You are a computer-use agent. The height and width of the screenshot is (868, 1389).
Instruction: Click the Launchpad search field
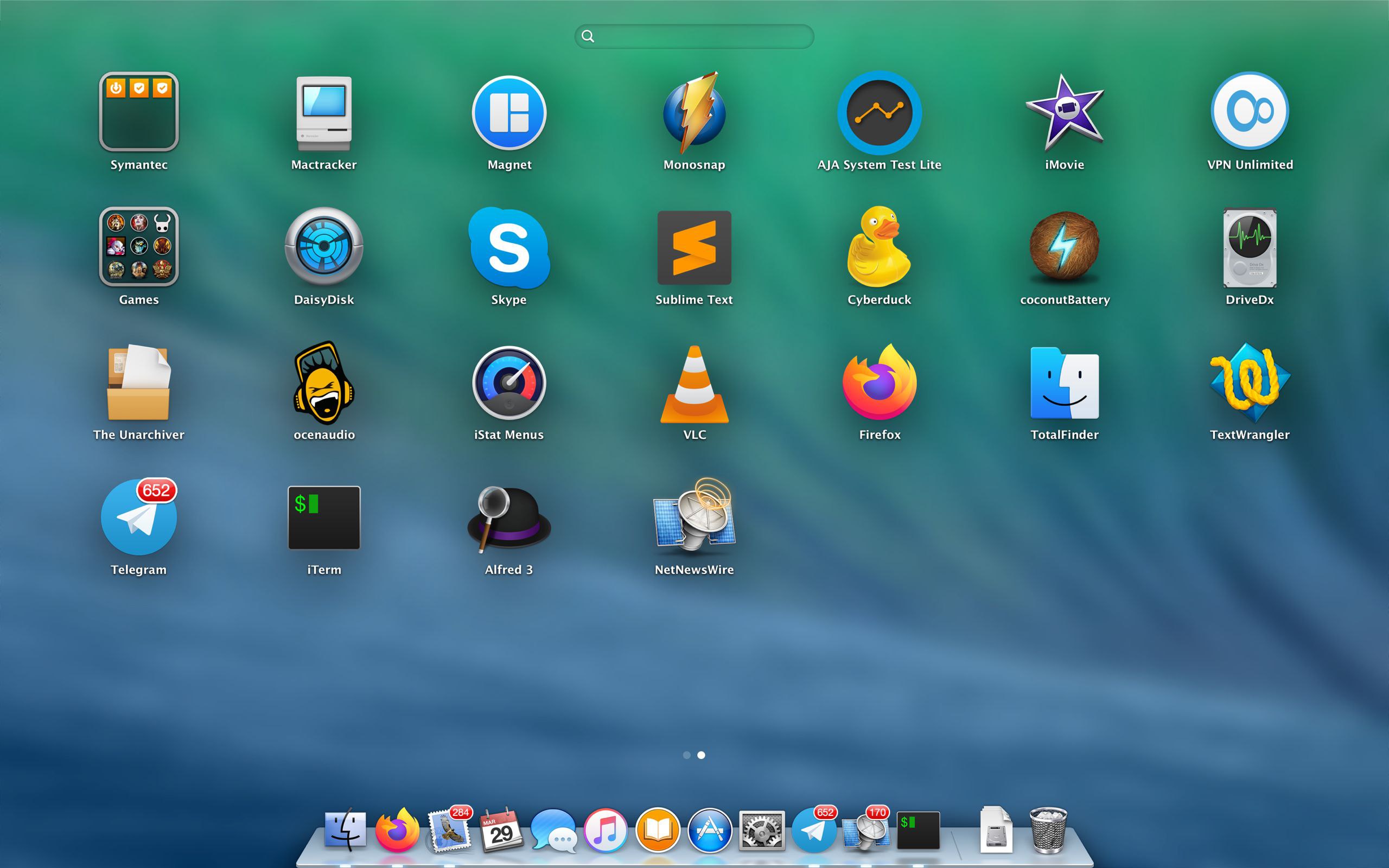coord(694,36)
